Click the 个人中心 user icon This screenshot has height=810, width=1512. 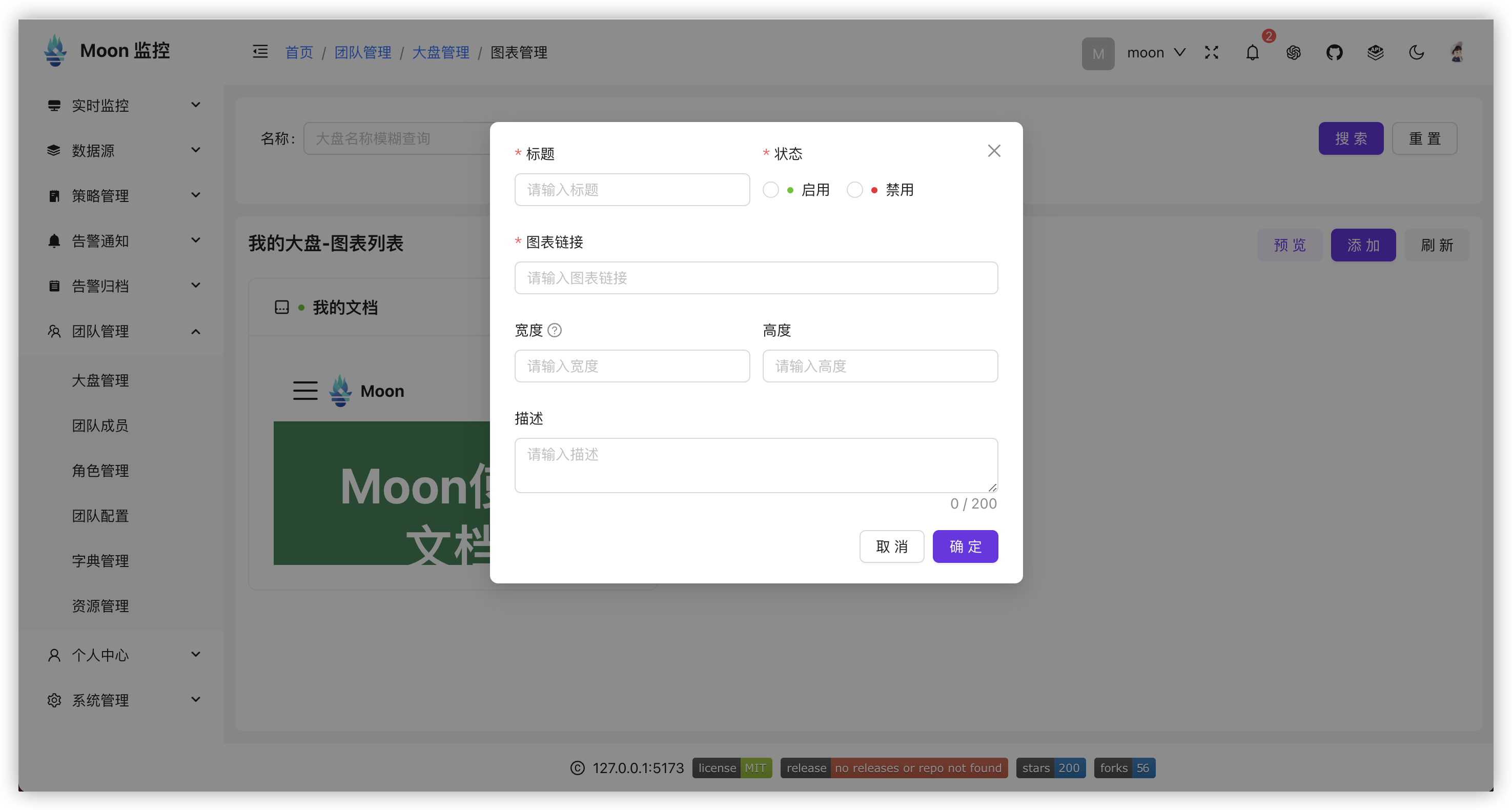click(x=54, y=655)
